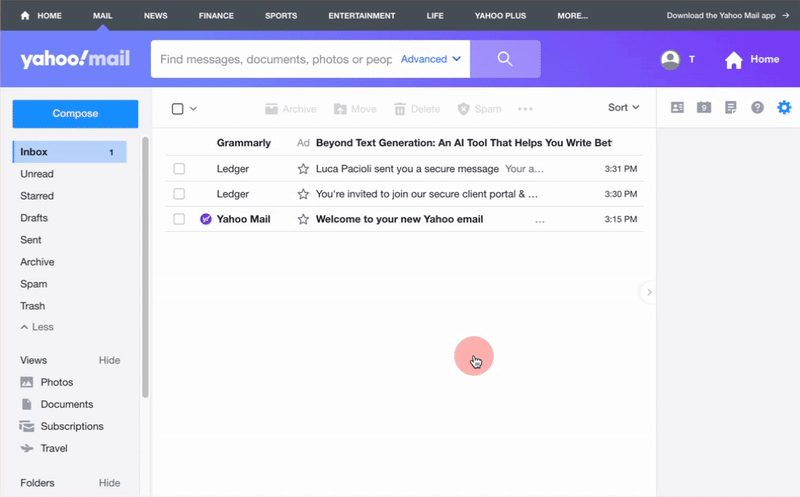This screenshot has width=800, height=497.
Task: Select the Ledger 3:31 PM email checkbox
Action: [179, 169]
